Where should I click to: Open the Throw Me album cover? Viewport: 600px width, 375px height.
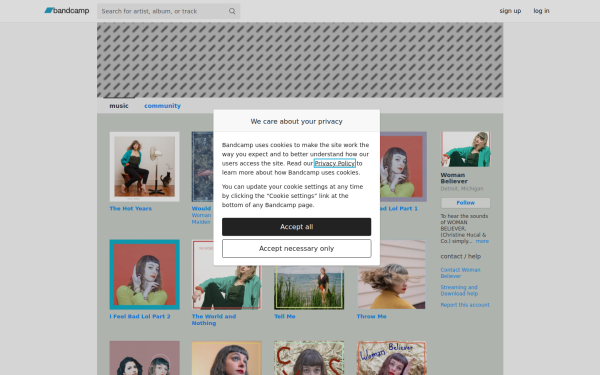[x=391, y=274]
